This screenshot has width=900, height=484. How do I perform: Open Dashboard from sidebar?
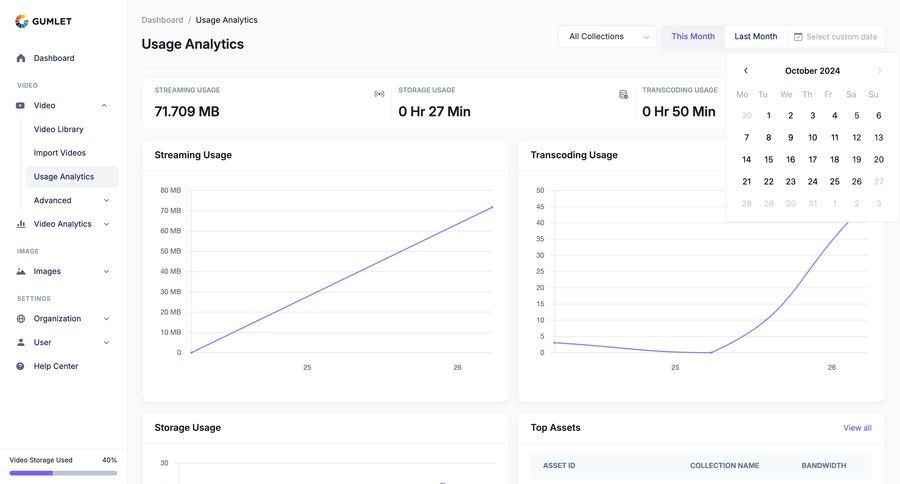(x=54, y=58)
